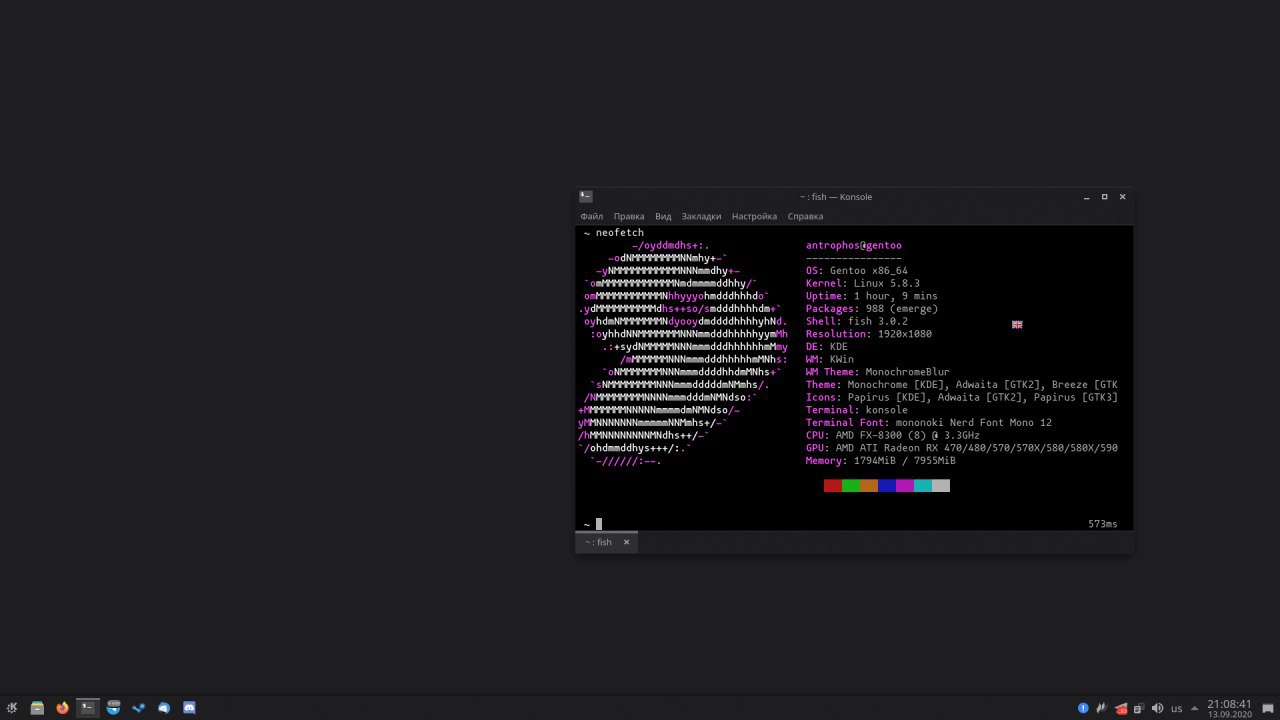Click the Konsole window icon in the title bar
The width and height of the screenshot is (1280, 720).
click(x=586, y=197)
